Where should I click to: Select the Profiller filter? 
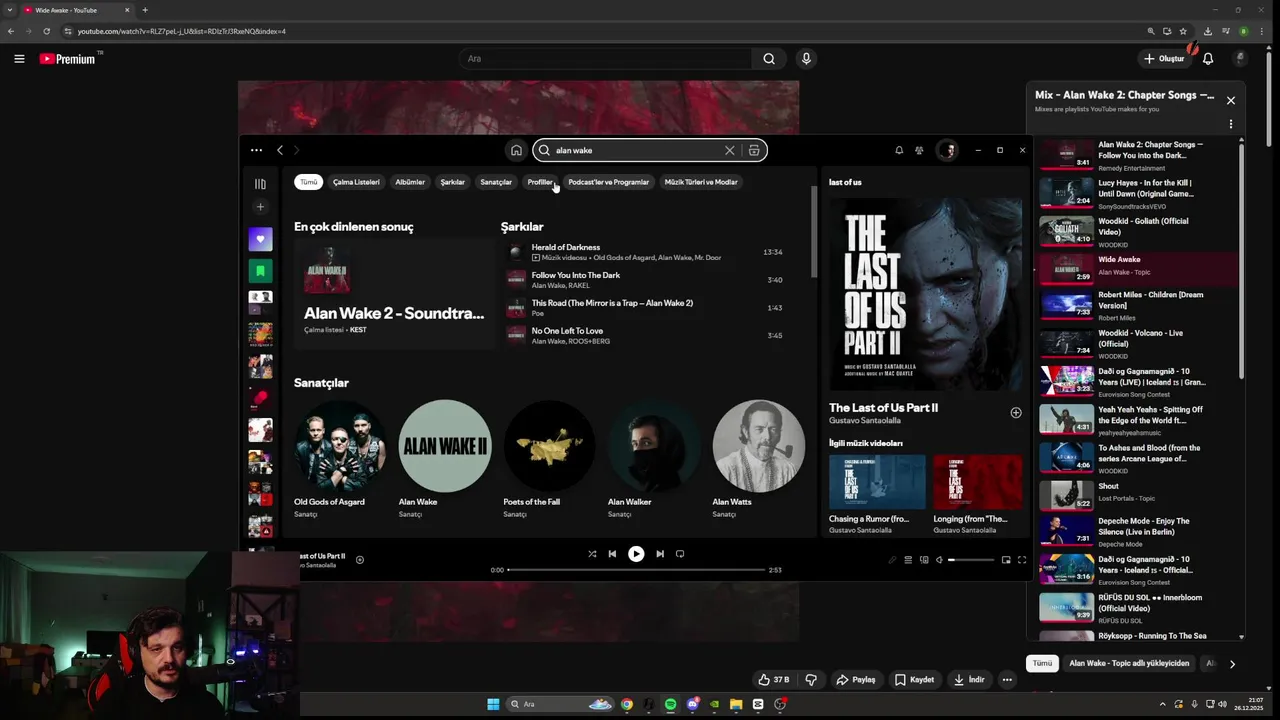coord(540,182)
